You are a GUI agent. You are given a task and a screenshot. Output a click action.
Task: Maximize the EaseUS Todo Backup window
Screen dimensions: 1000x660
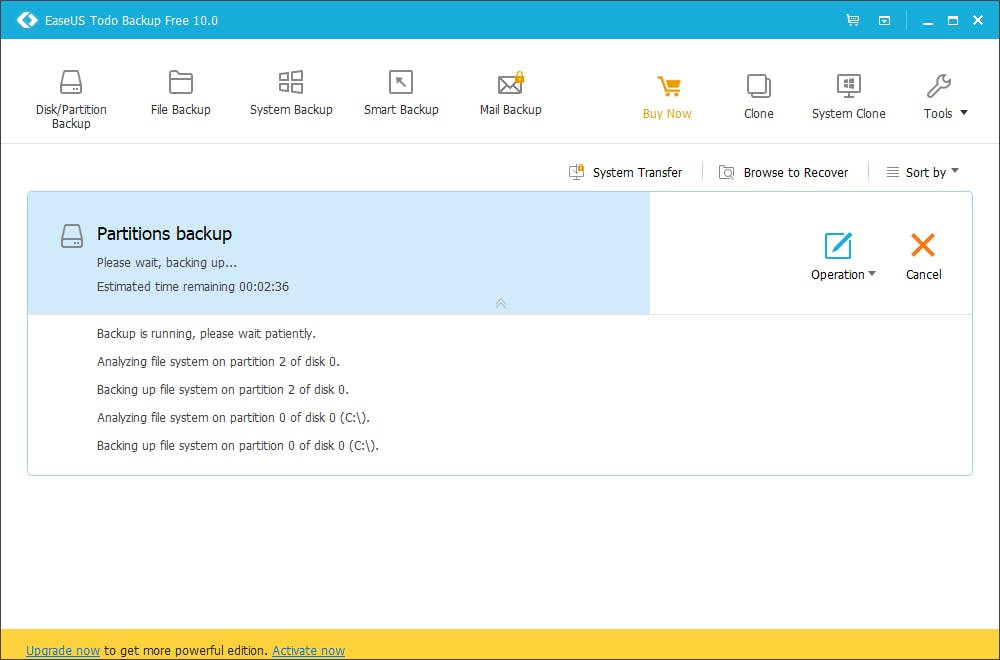click(x=953, y=20)
